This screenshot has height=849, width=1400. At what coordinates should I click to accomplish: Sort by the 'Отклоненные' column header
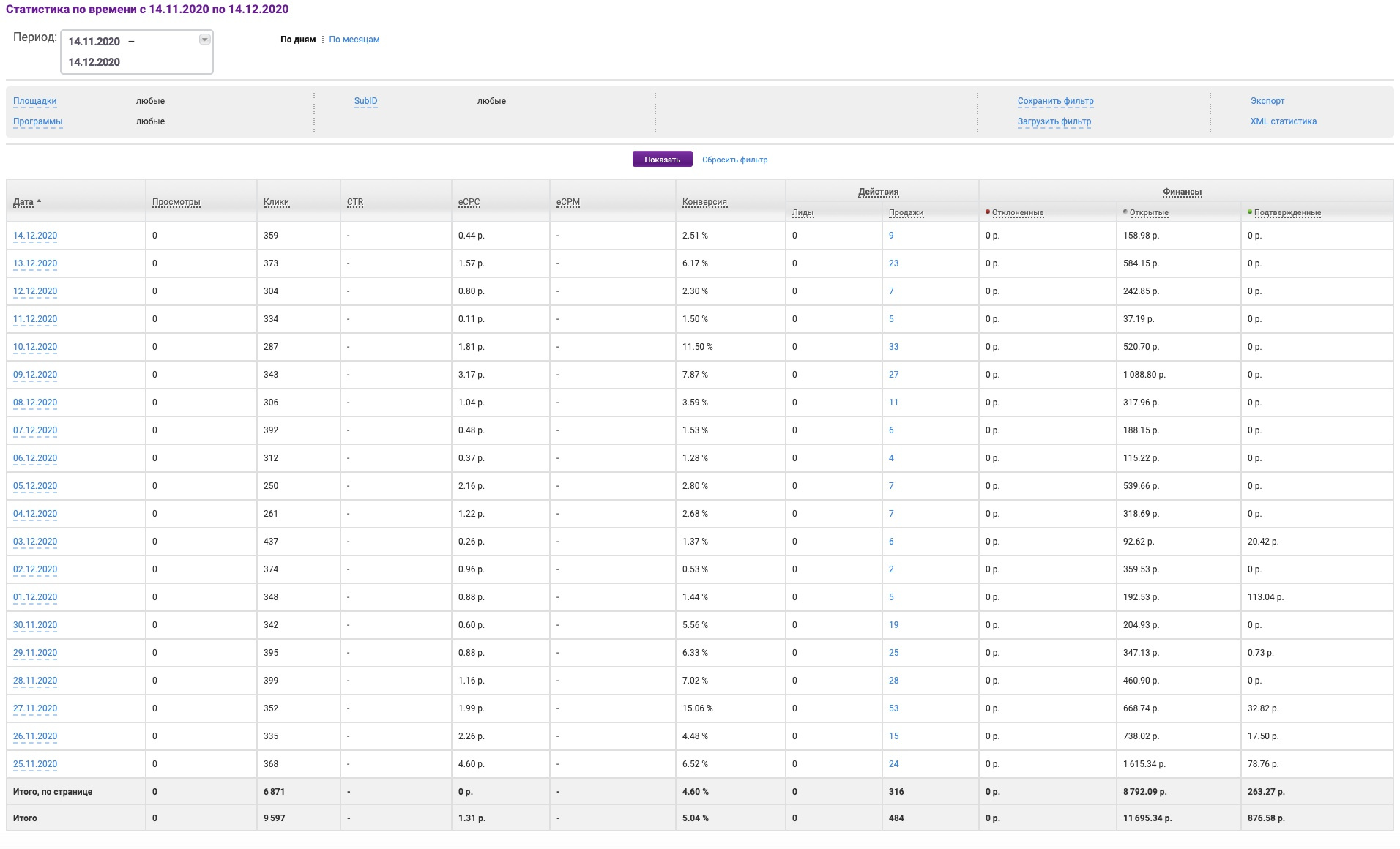point(1018,213)
